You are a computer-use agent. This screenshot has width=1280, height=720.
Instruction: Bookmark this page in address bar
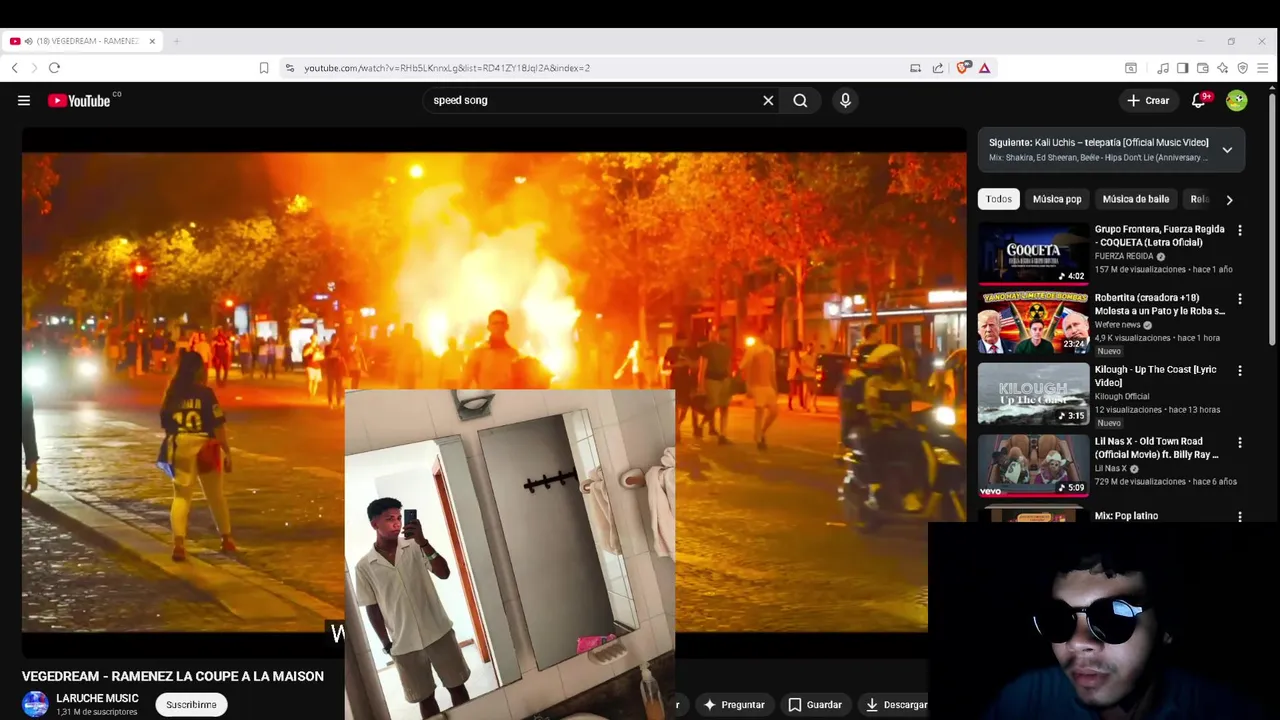tap(264, 68)
